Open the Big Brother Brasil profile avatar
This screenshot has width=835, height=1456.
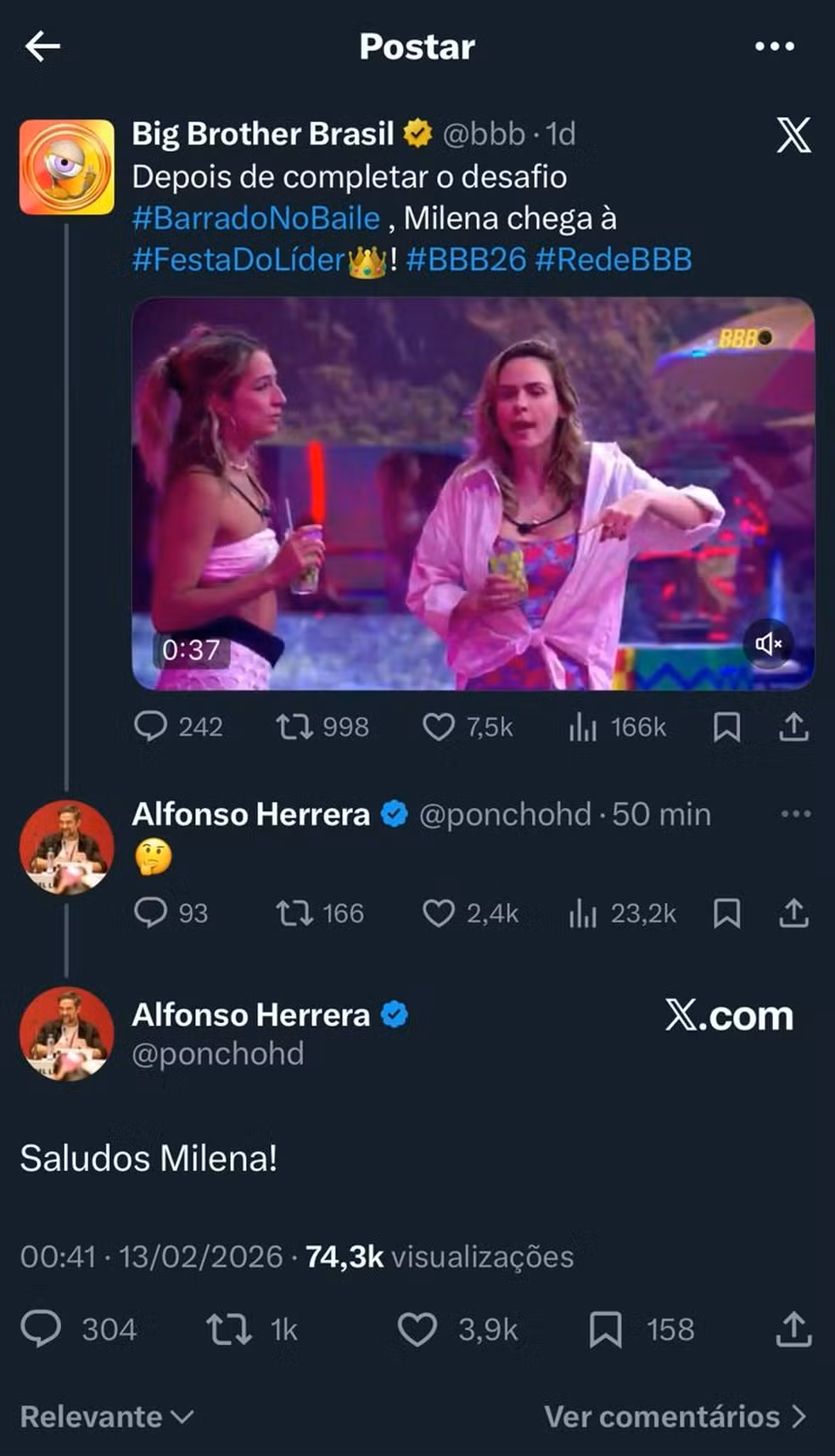pyautogui.click(x=67, y=166)
